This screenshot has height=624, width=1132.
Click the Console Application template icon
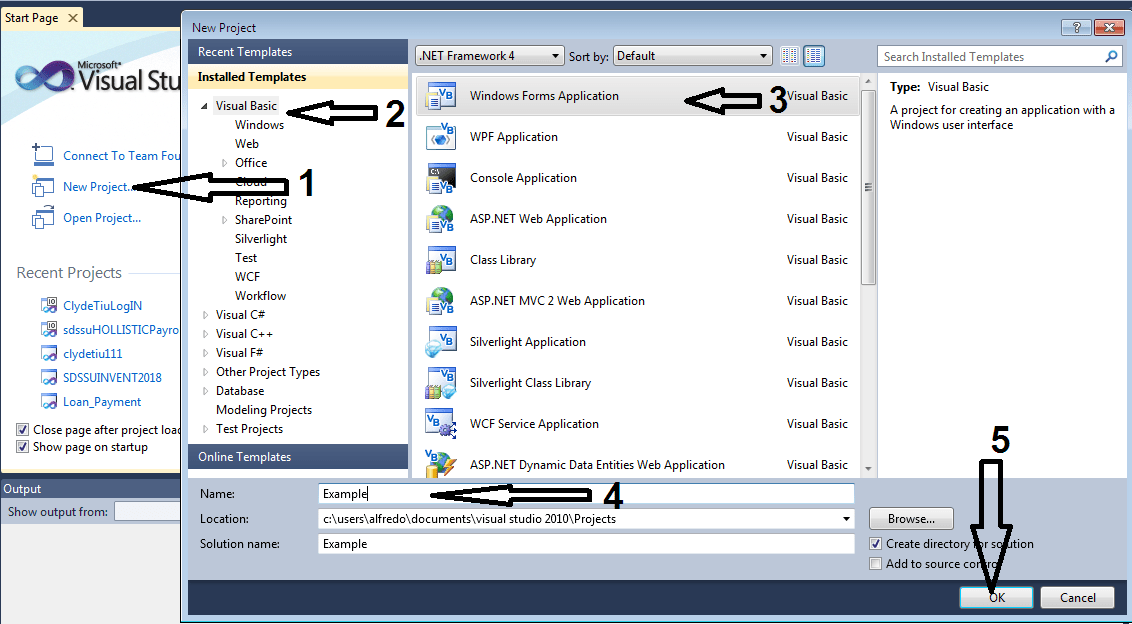tap(440, 178)
